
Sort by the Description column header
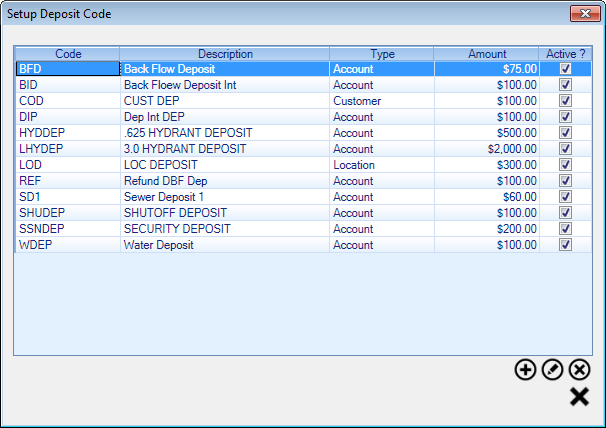point(225,54)
